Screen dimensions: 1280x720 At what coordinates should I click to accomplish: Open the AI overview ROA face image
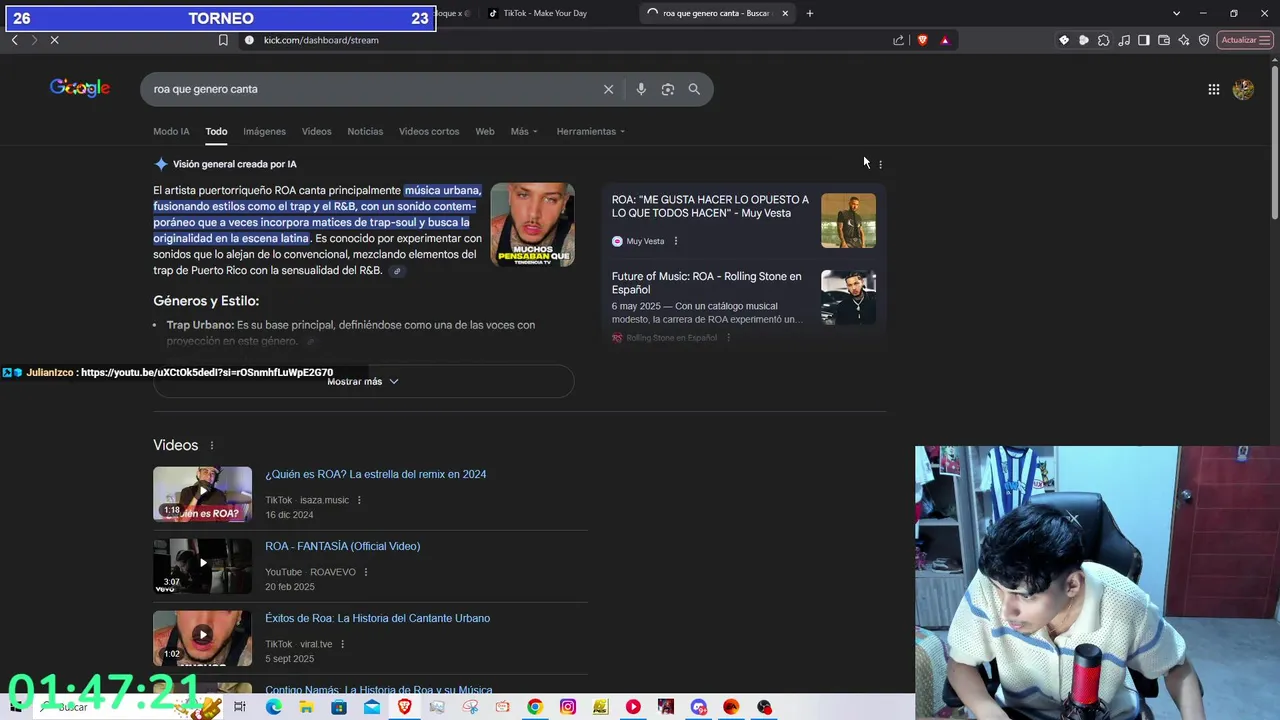pos(532,224)
